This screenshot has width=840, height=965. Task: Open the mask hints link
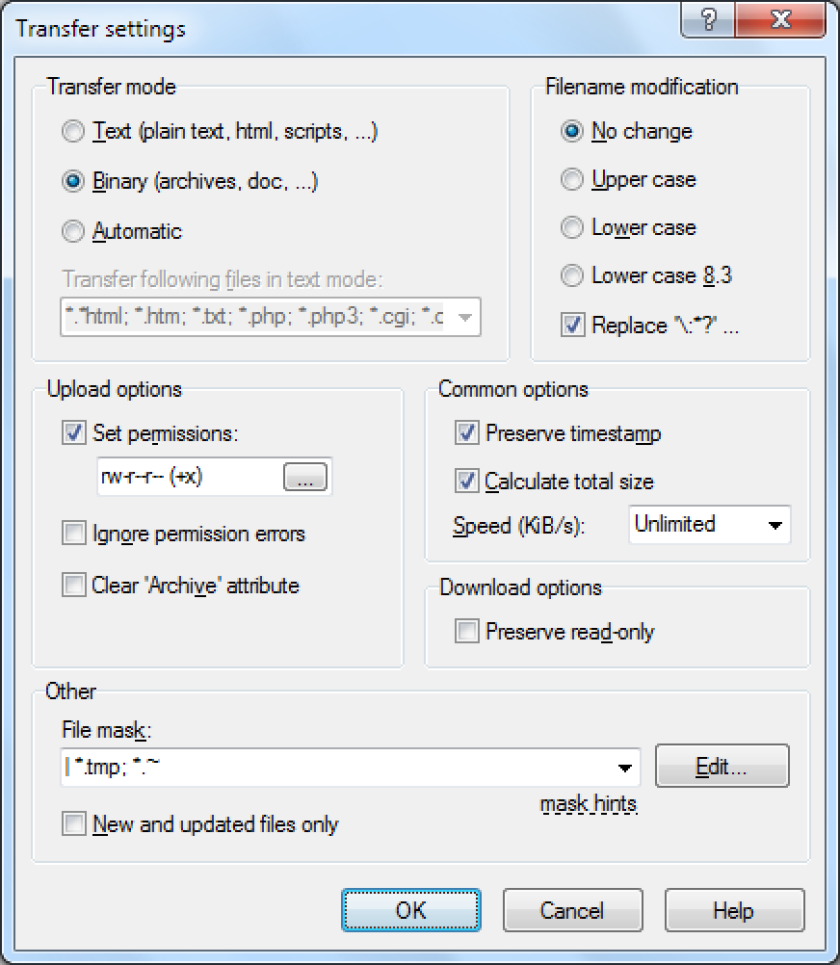(x=588, y=804)
